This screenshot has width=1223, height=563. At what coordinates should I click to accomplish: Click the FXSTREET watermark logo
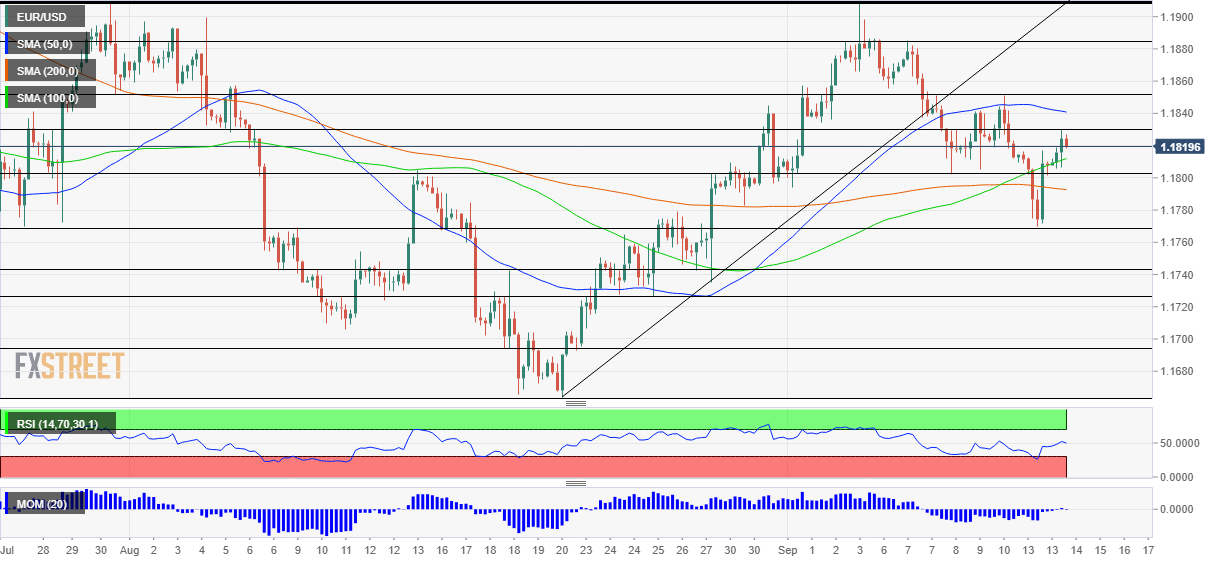[69, 366]
